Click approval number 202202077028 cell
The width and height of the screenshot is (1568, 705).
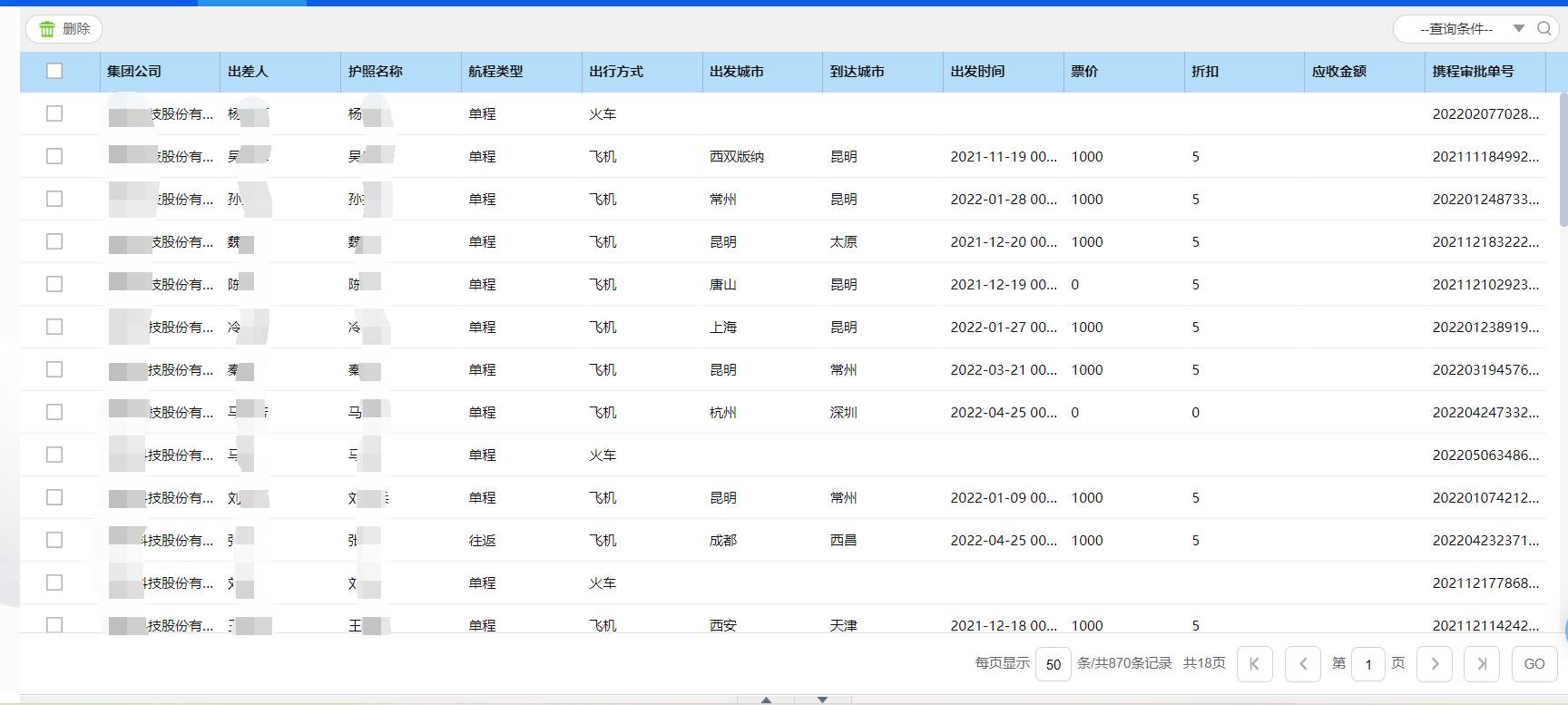[x=1485, y=114]
